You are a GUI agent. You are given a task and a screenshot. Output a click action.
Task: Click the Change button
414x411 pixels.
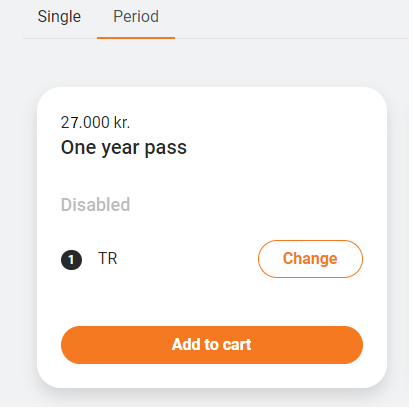tap(310, 259)
